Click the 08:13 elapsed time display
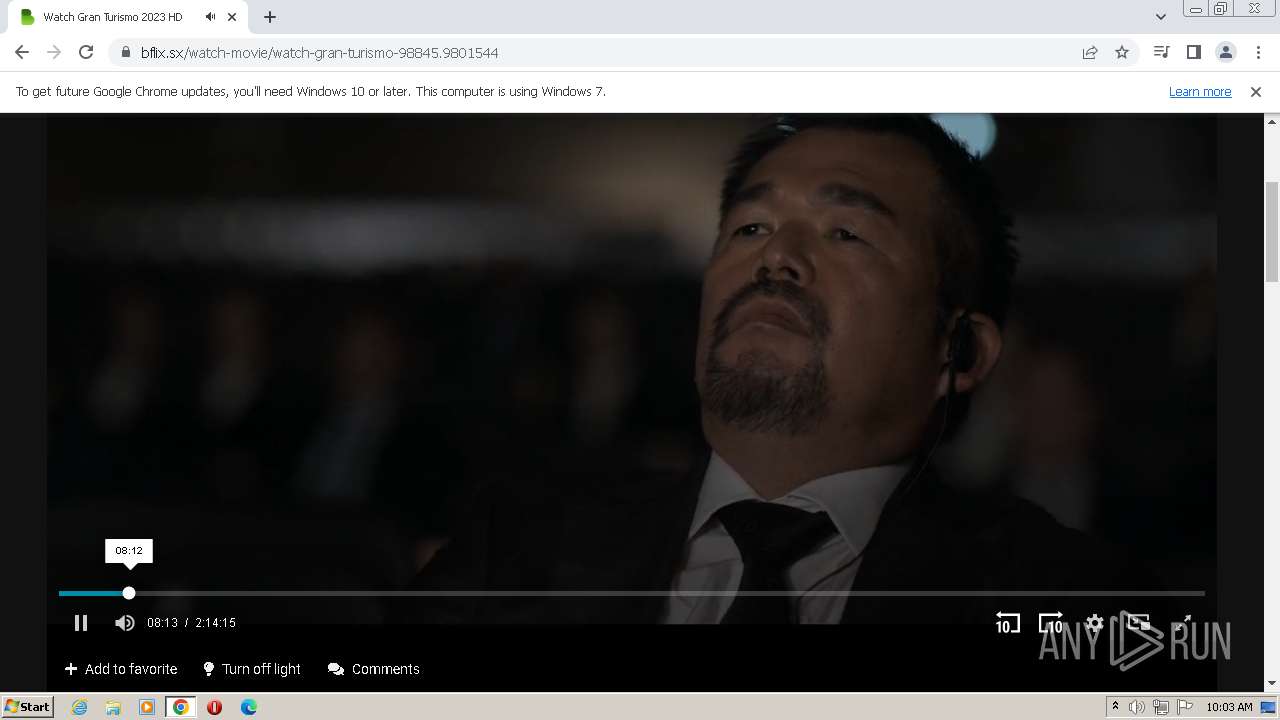The width and height of the screenshot is (1280, 720). point(162,623)
